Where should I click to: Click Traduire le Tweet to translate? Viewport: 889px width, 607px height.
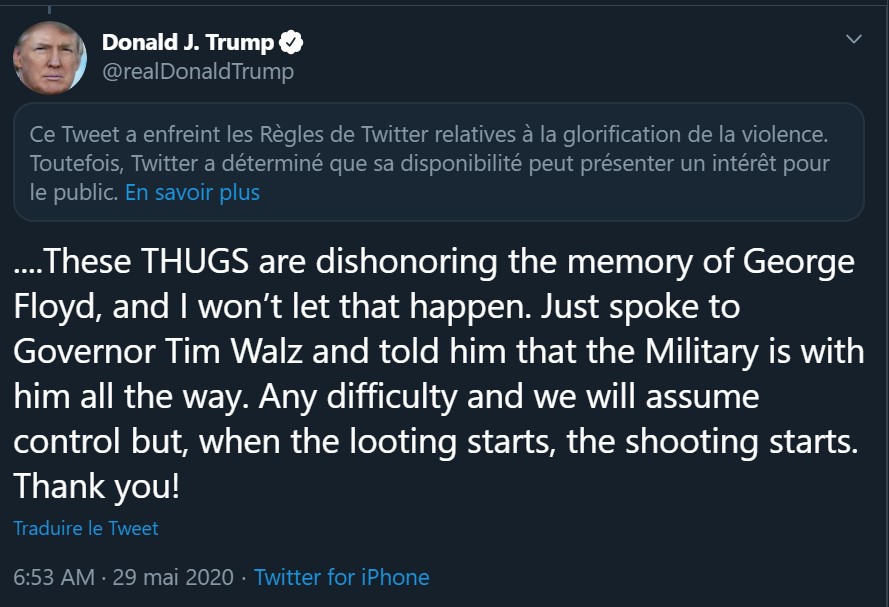tap(86, 528)
